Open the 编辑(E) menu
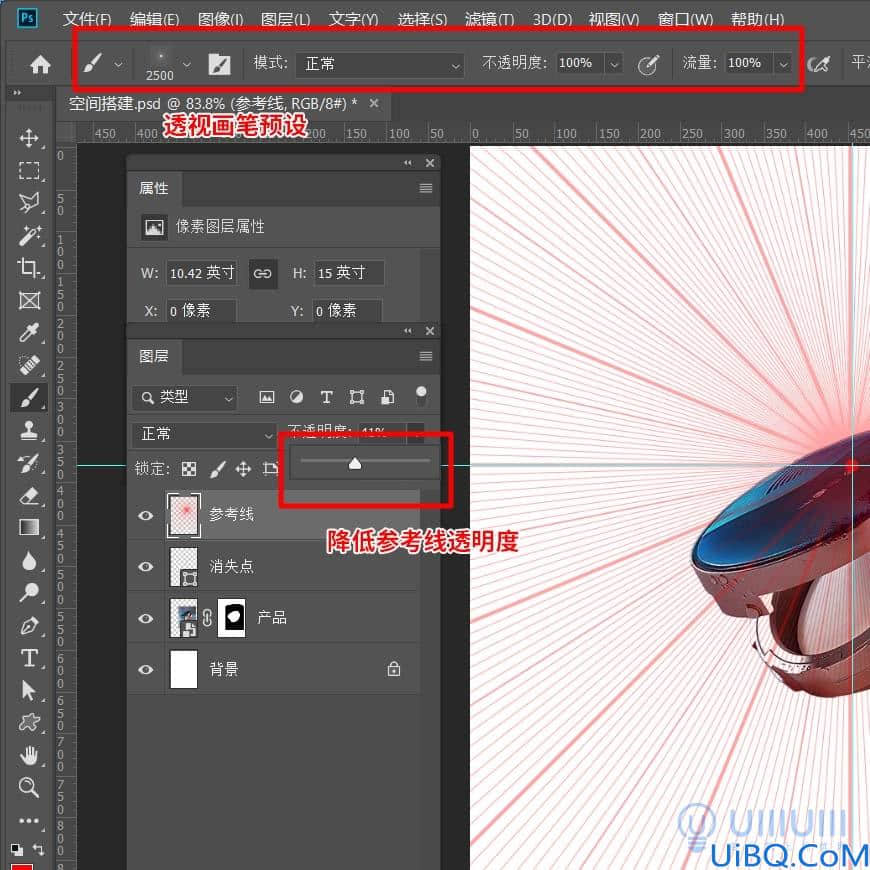 click(154, 19)
